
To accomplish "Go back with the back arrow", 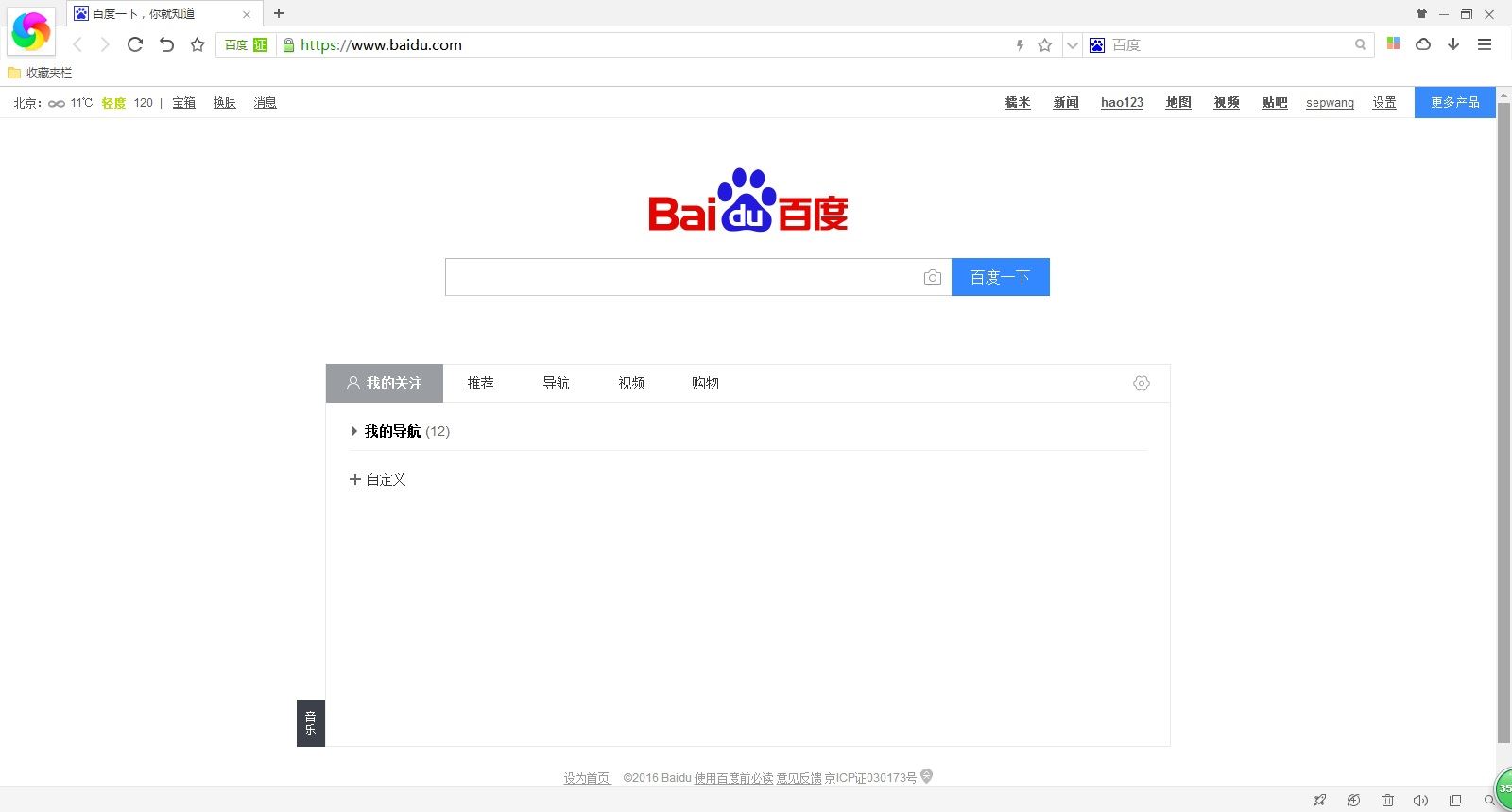I will (x=78, y=44).
